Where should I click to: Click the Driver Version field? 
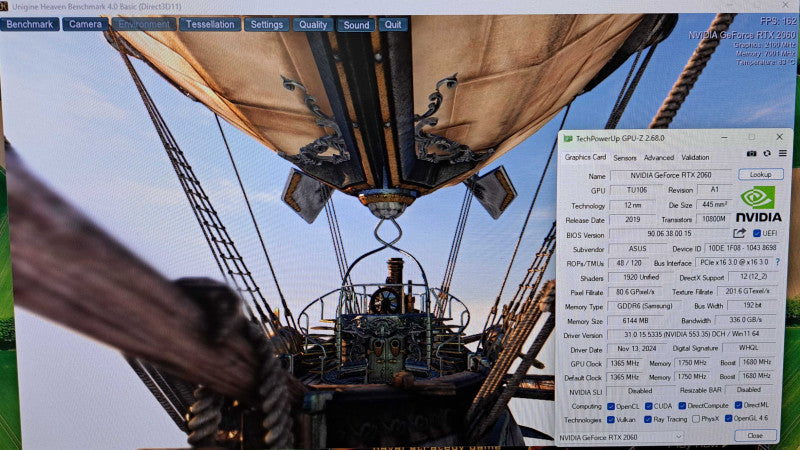tap(691, 334)
